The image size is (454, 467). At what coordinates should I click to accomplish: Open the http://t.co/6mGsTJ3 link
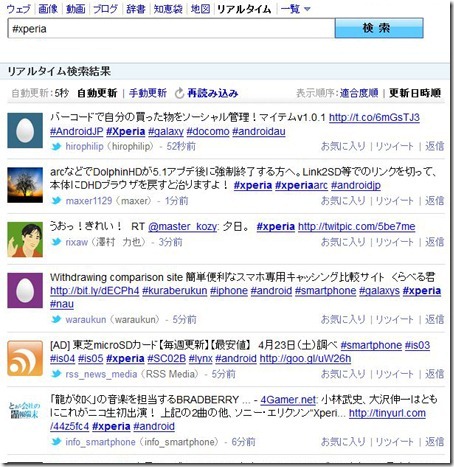[x=374, y=117]
